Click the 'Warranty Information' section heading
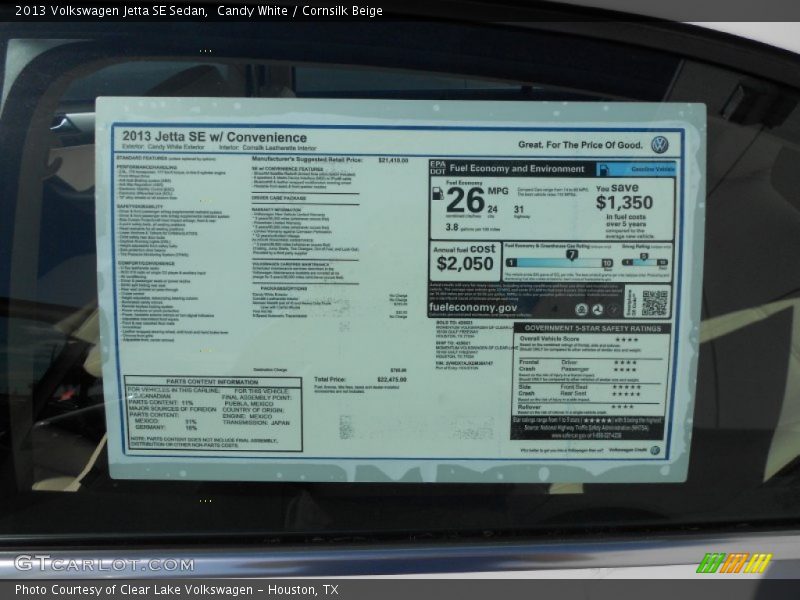 (276, 210)
